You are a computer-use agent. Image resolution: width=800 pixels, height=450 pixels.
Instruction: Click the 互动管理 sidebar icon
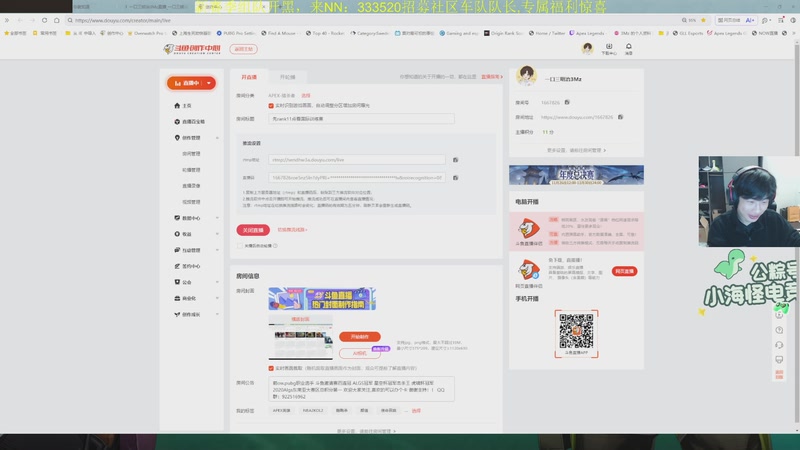coord(177,250)
